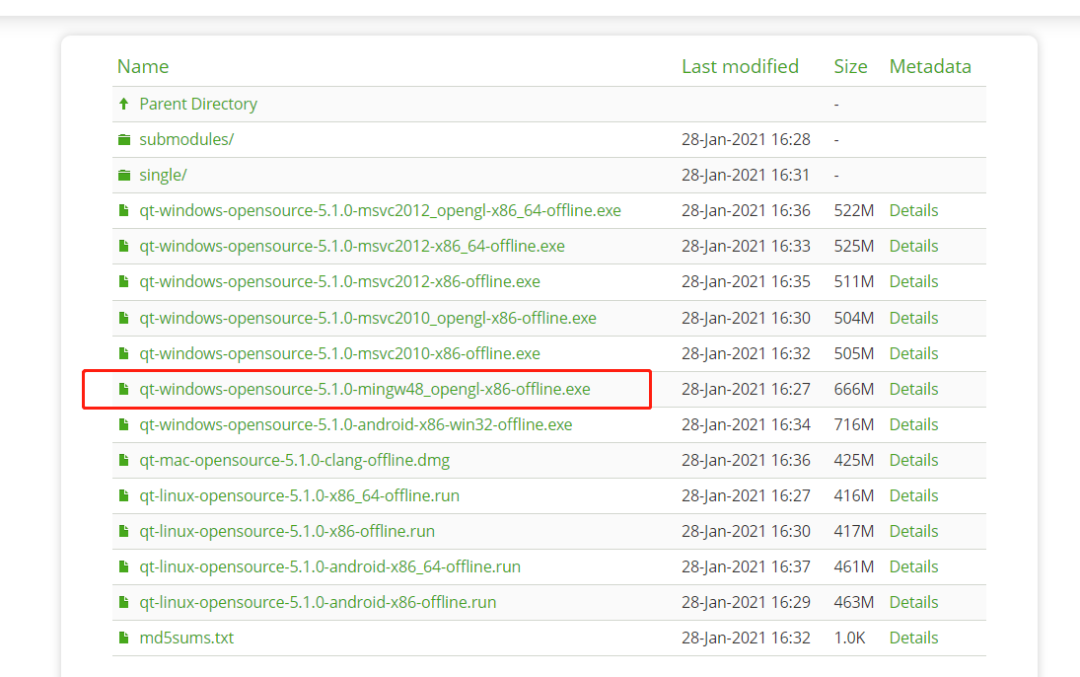
Task: Open Details for msvc2012-x86_64-offline.exe
Action: (914, 246)
